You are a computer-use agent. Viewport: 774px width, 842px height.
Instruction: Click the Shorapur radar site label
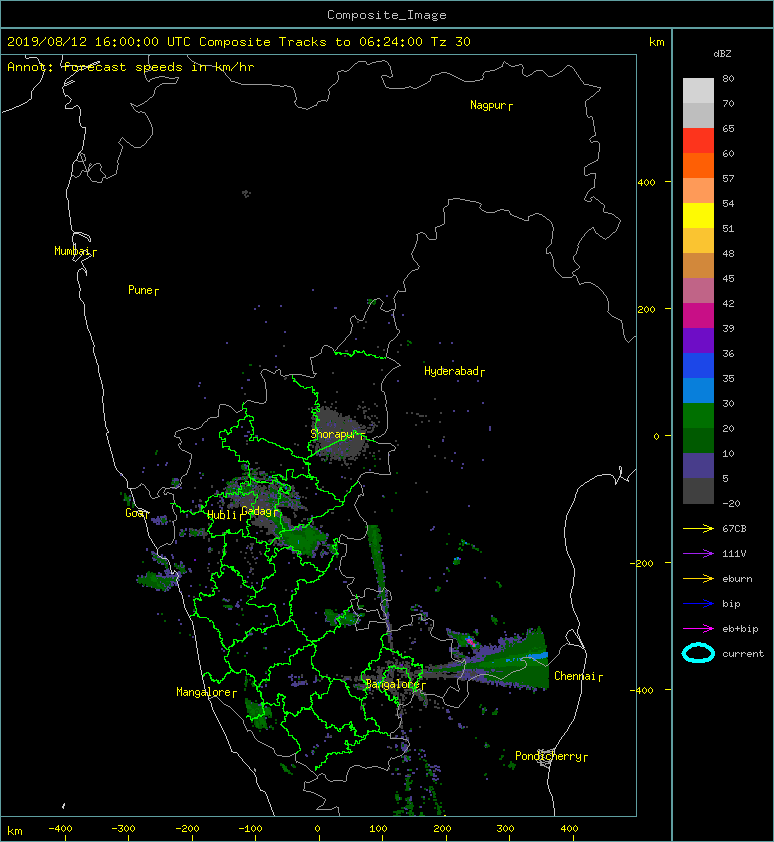pos(337,434)
